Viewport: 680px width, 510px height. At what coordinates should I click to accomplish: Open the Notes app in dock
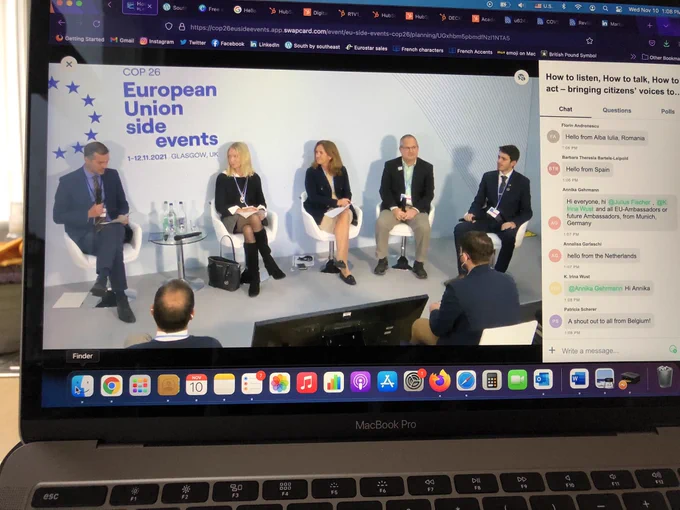click(x=224, y=384)
